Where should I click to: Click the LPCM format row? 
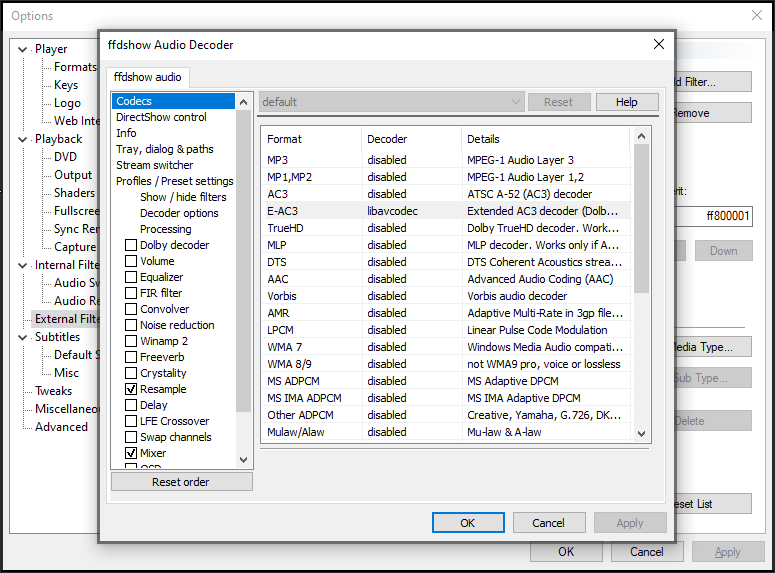[446, 330]
